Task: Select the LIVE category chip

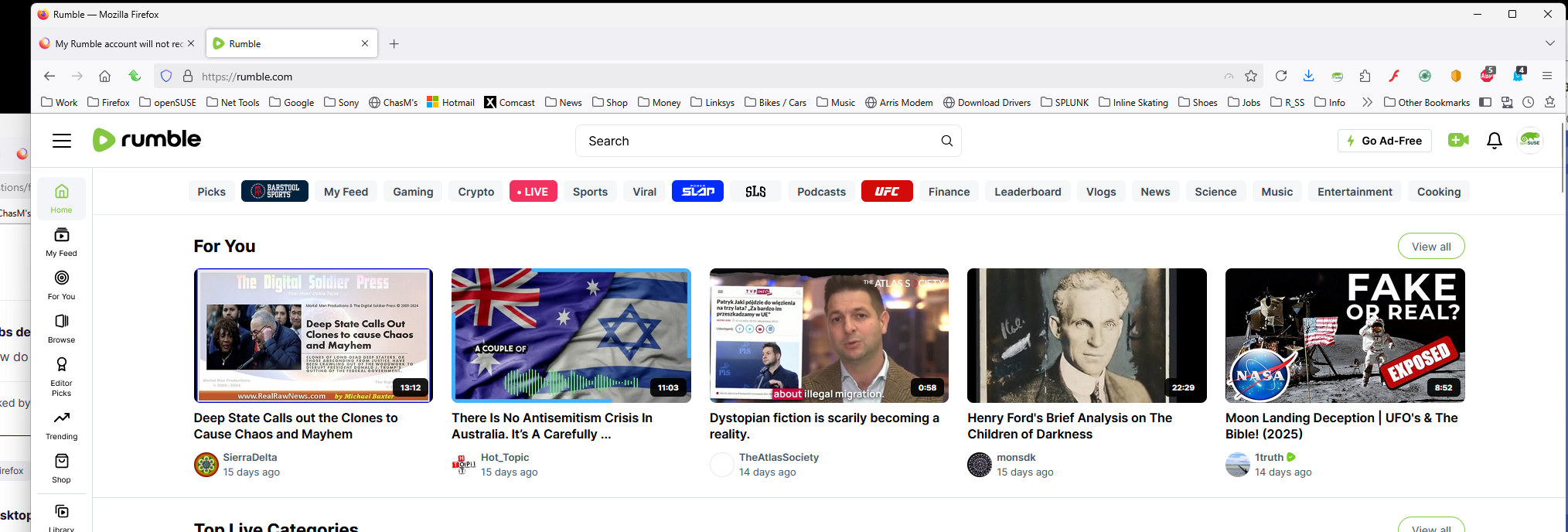Action: tap(533, 192)
